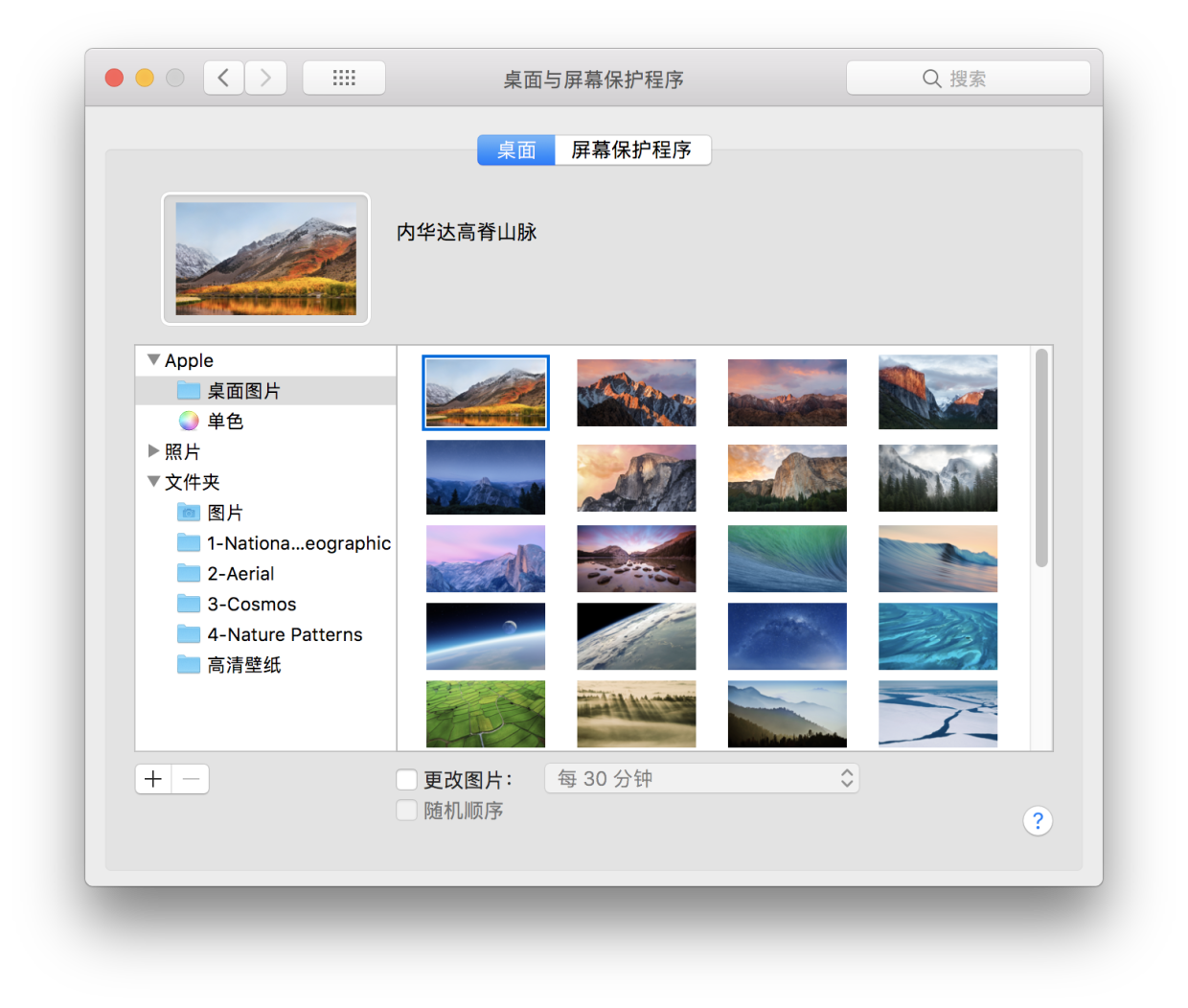
Task: Choose the Half Dome sunset clouds wallpaper
Action: click(x=636, y=477)
